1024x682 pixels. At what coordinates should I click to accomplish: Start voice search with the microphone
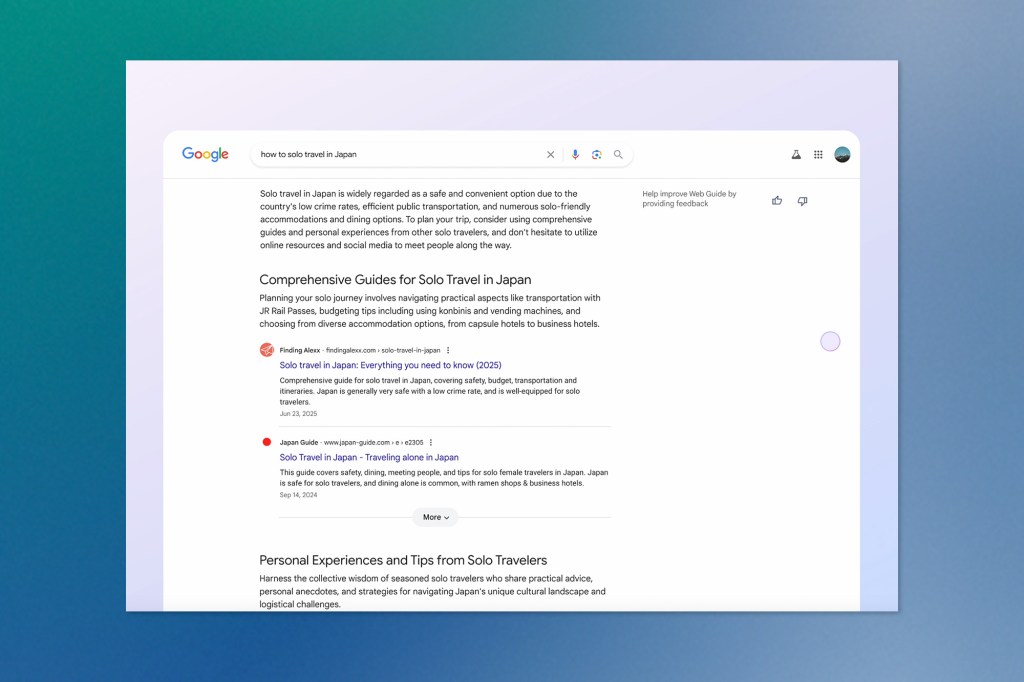pyautogui.click(x=575, y=155)
